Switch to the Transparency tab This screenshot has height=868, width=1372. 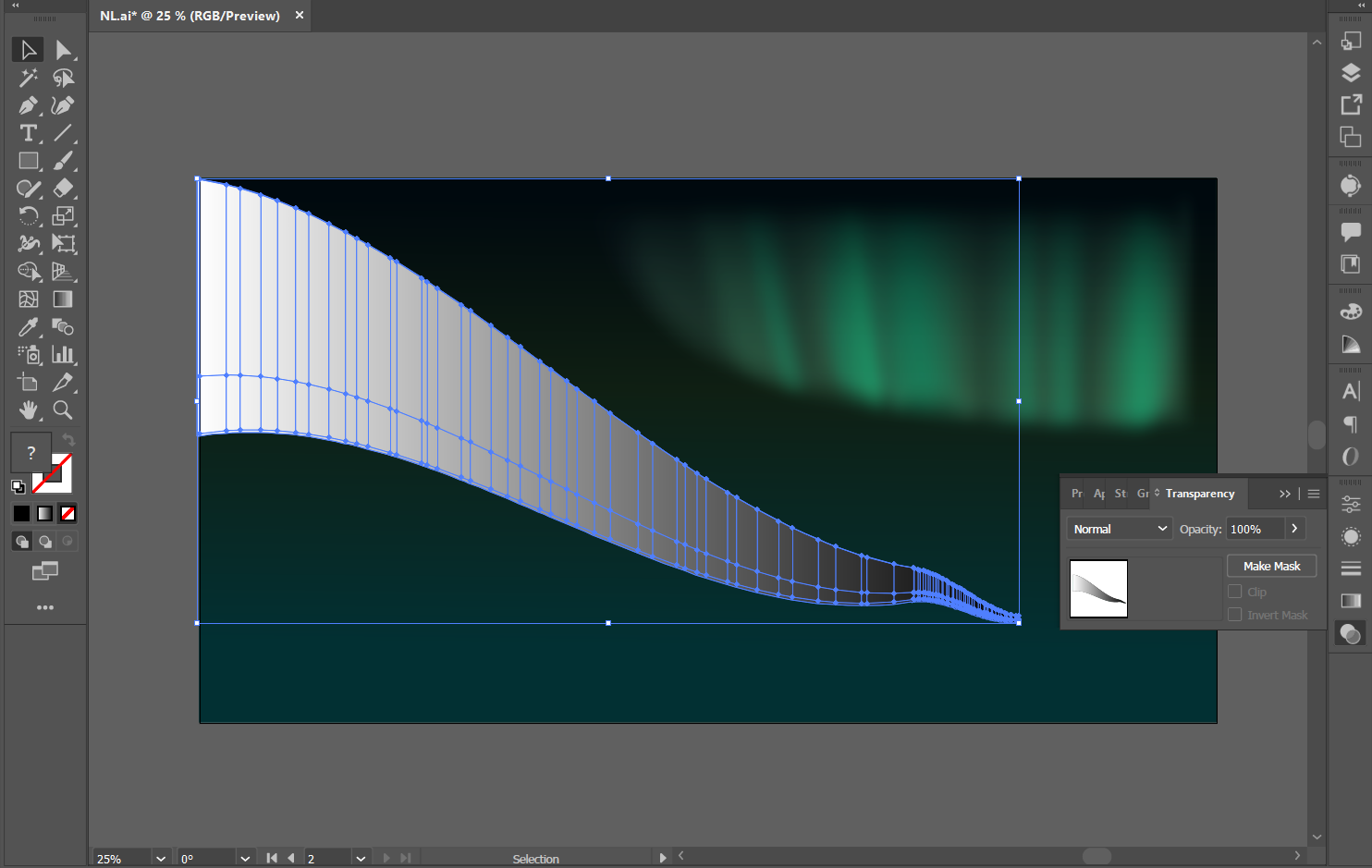(1199, 494)
